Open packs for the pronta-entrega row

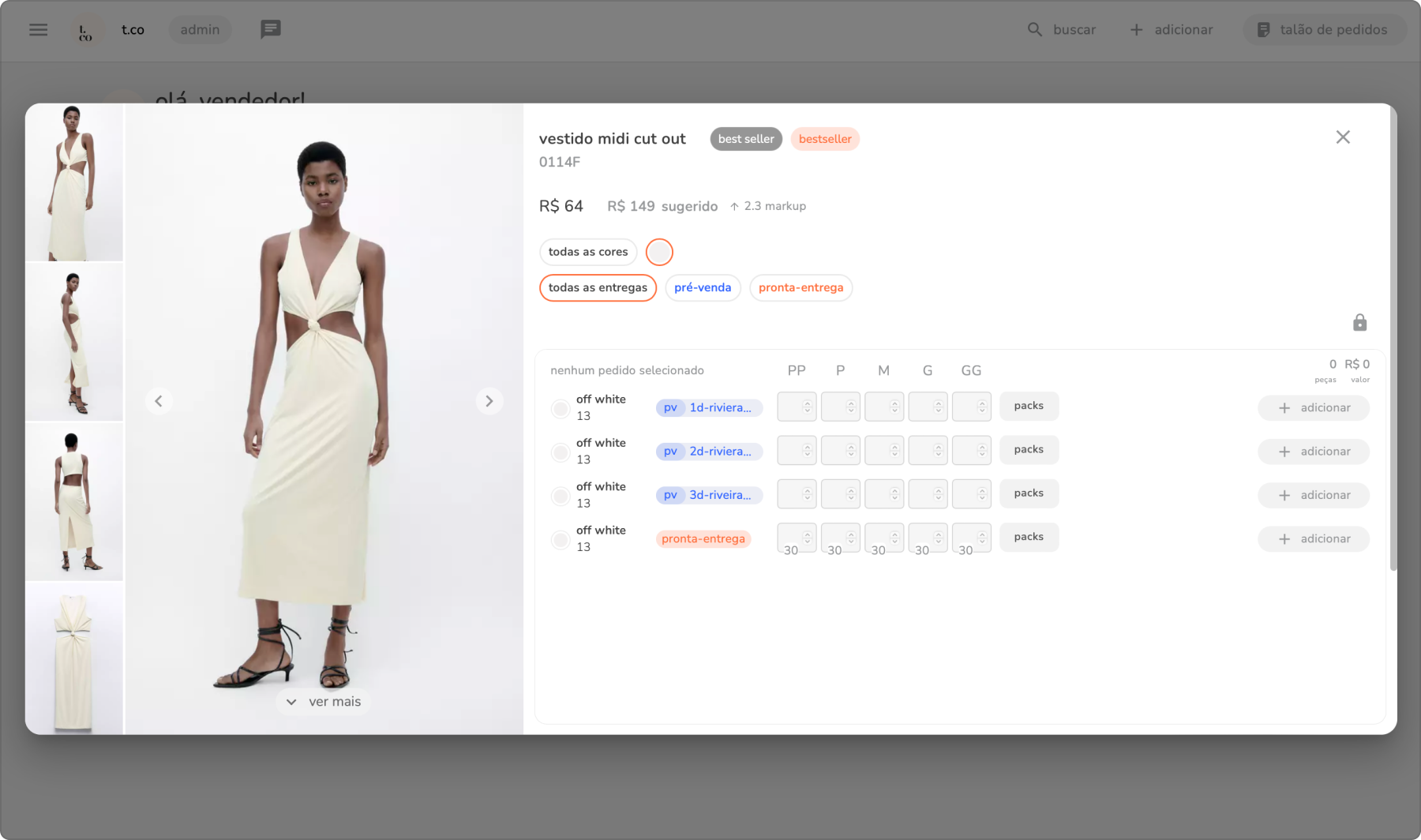pos(1028,537)
